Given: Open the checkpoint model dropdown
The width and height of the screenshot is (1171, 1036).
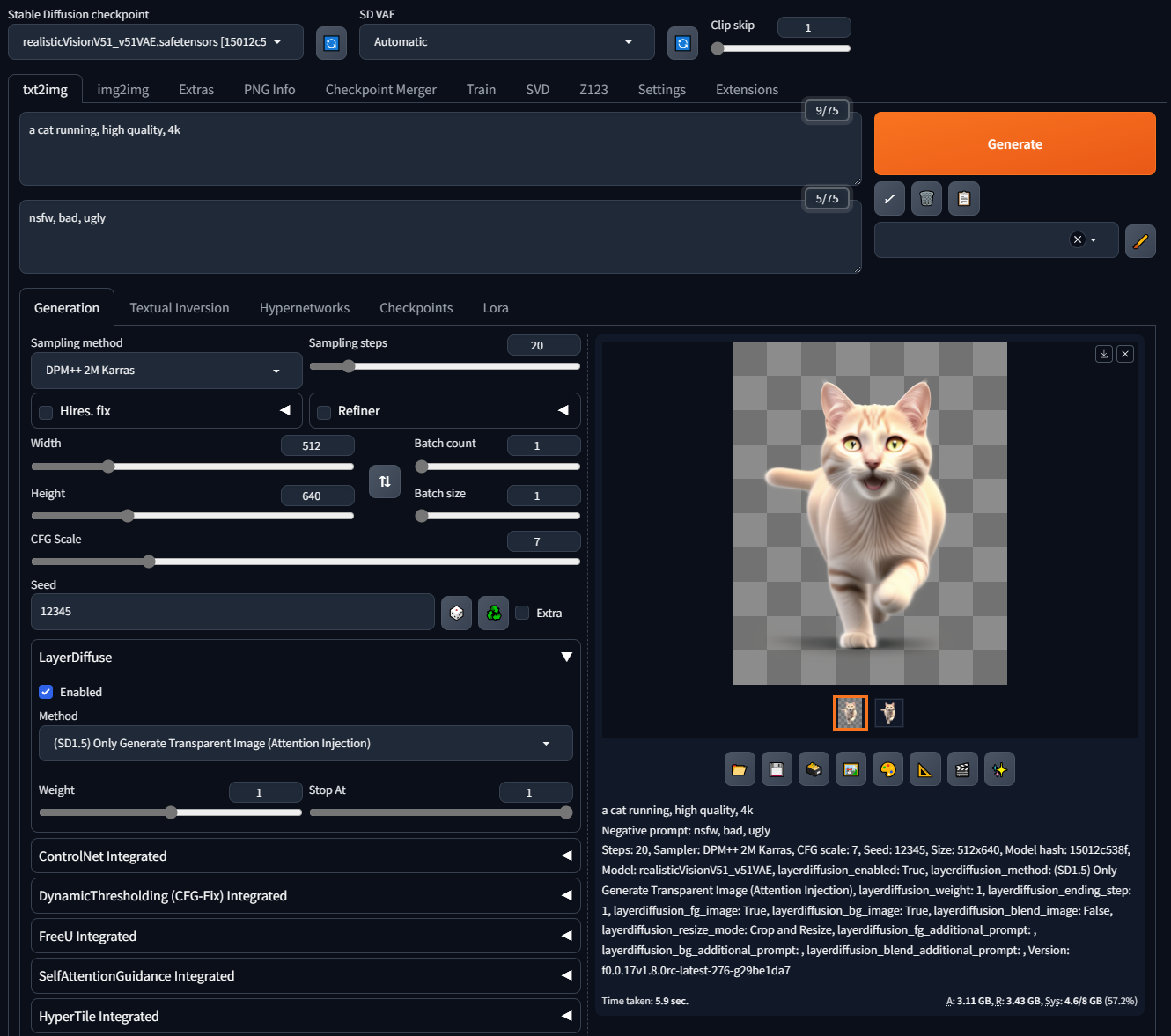Looking at the screenshot, I should pyautogui.click(x=156, y=42).
